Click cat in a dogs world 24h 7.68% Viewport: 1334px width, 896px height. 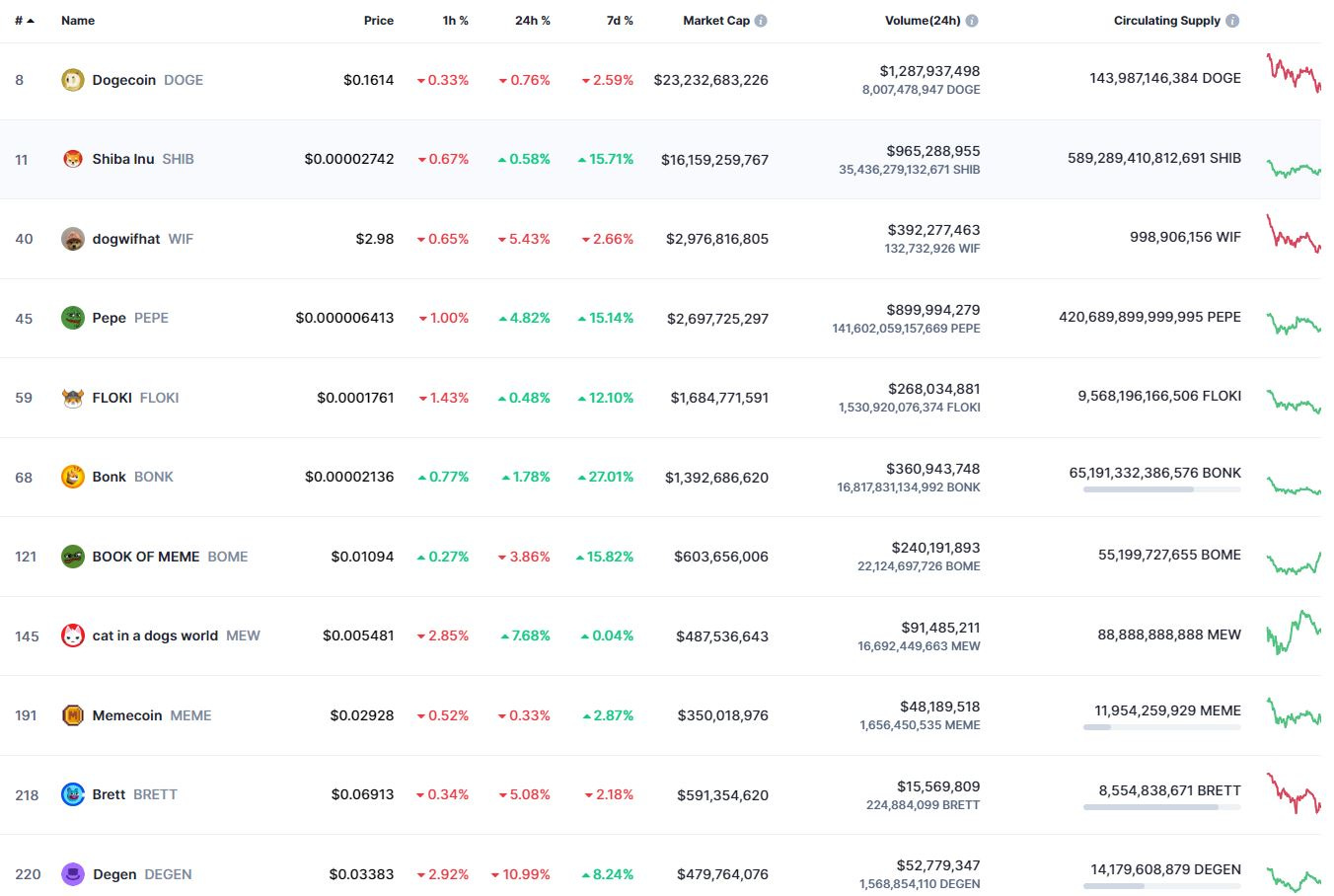click(x=524, y=635)
